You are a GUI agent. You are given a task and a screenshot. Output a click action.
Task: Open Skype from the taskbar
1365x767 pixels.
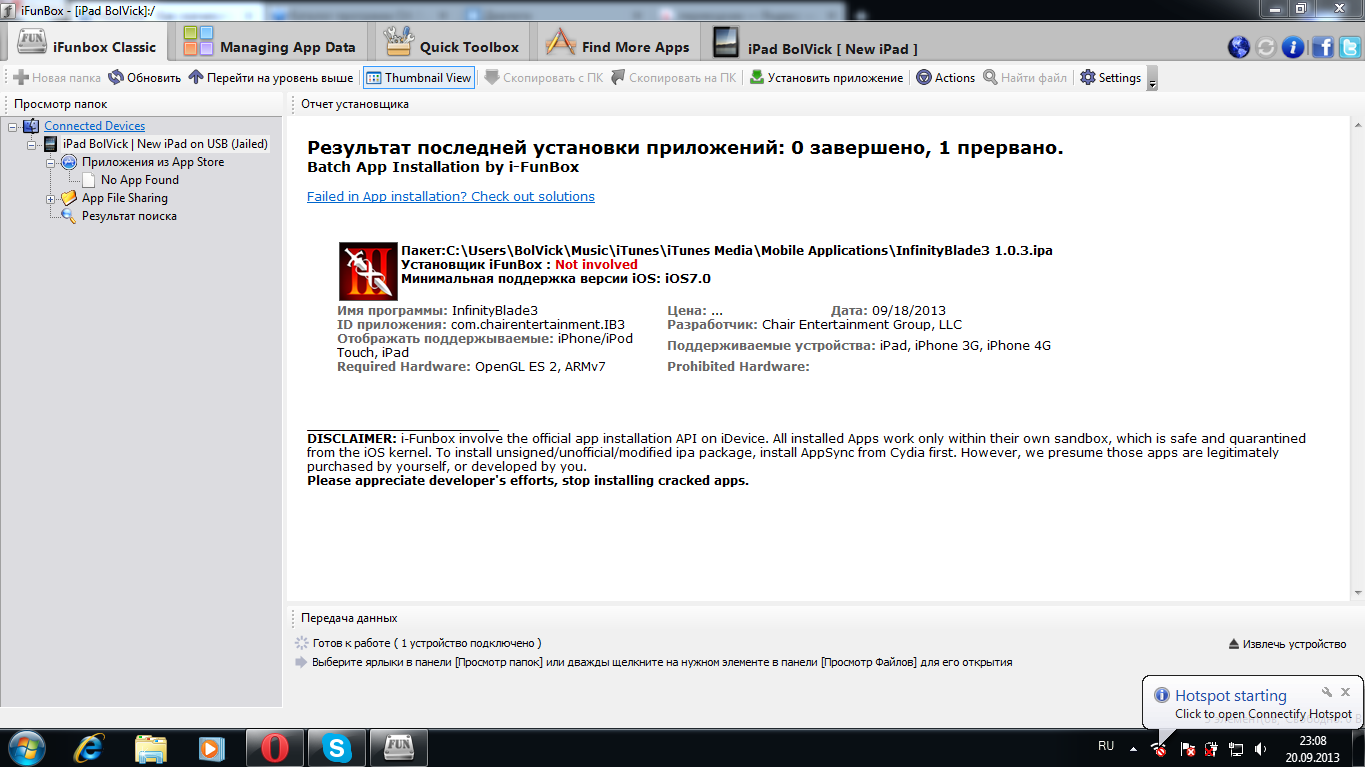(337, 747)
